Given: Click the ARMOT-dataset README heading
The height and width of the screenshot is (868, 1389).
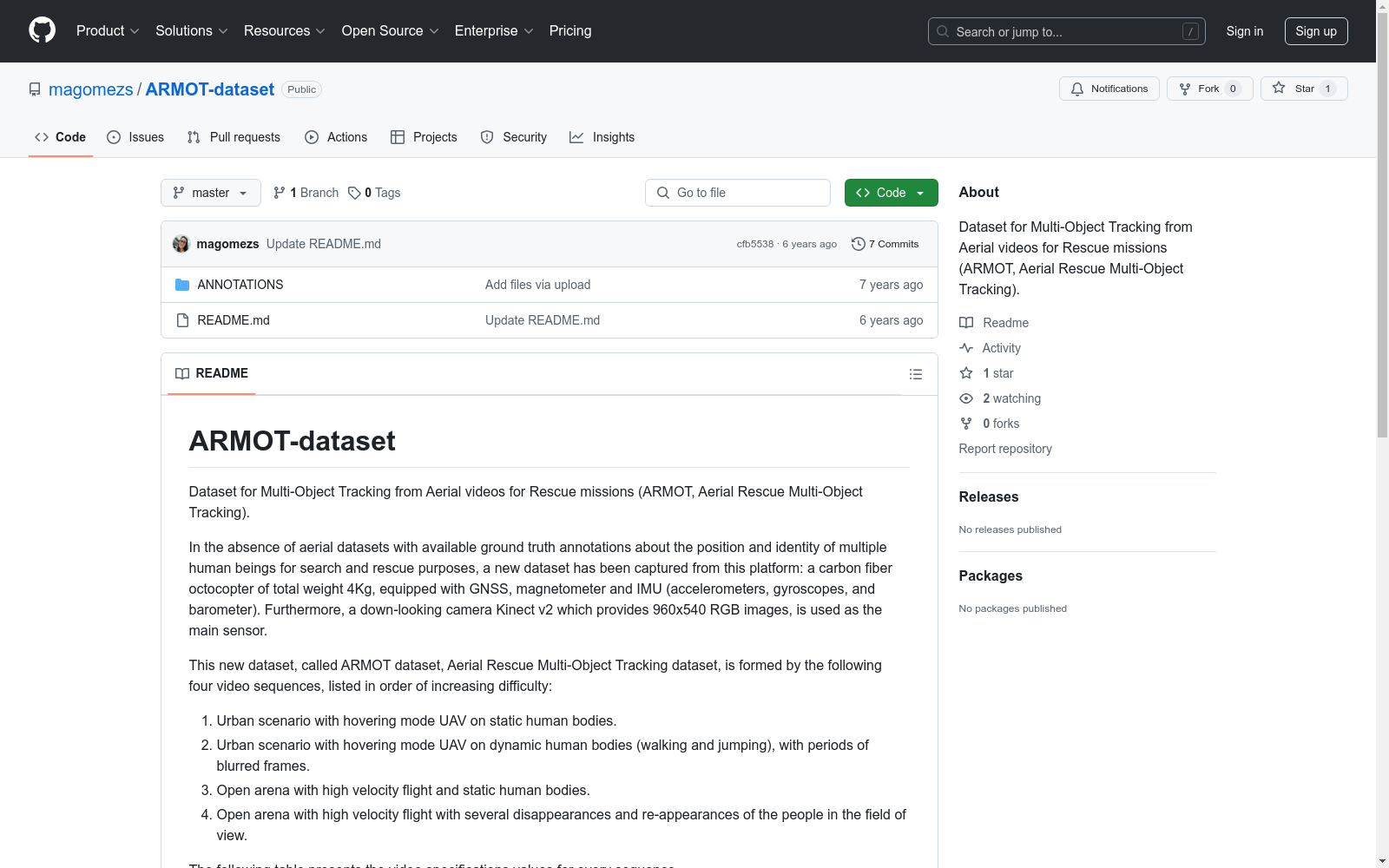Looking at the screenshot, I should (293, 441).
